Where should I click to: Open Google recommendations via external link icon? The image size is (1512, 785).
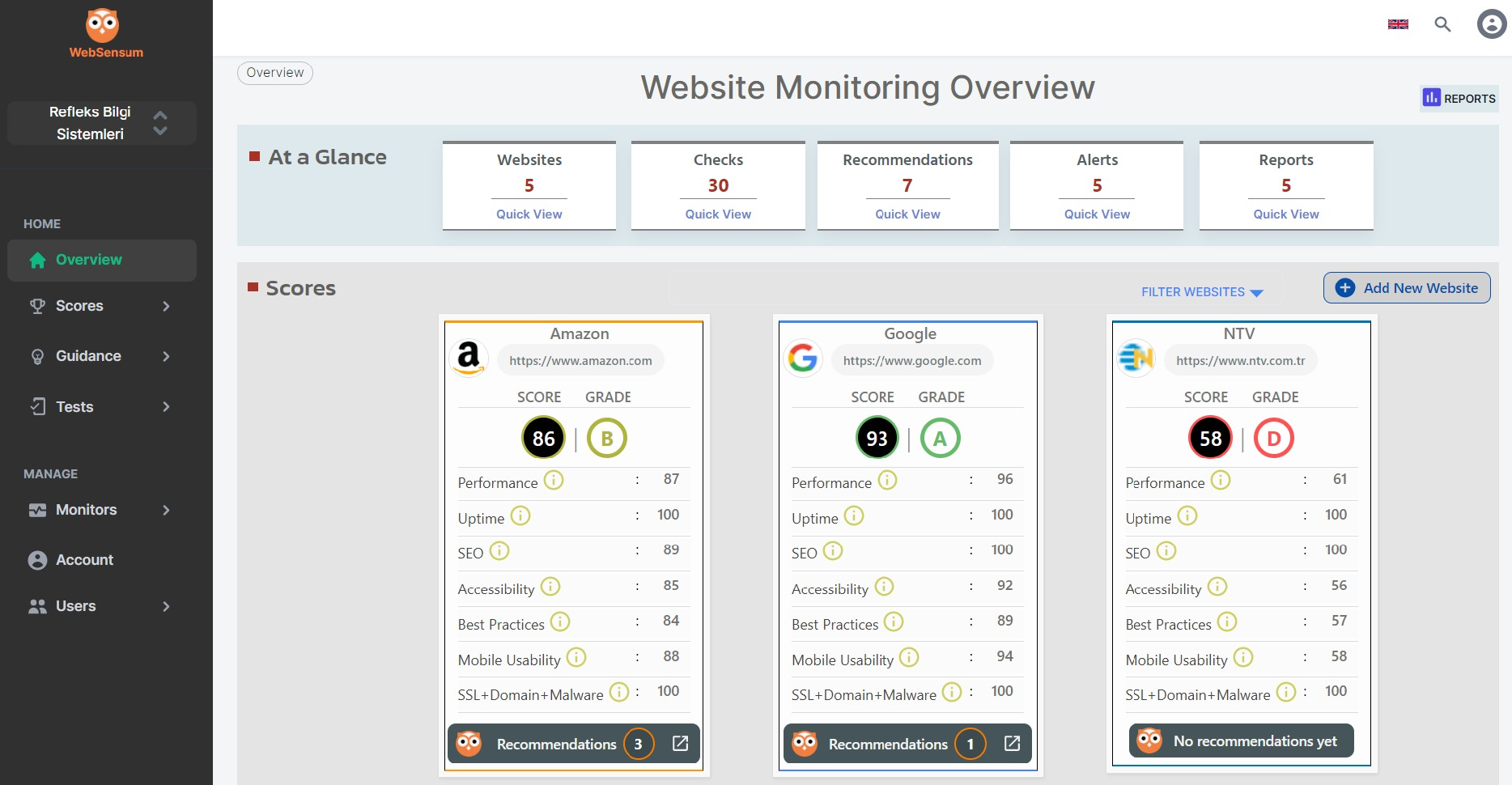(x=1012, y=743)
